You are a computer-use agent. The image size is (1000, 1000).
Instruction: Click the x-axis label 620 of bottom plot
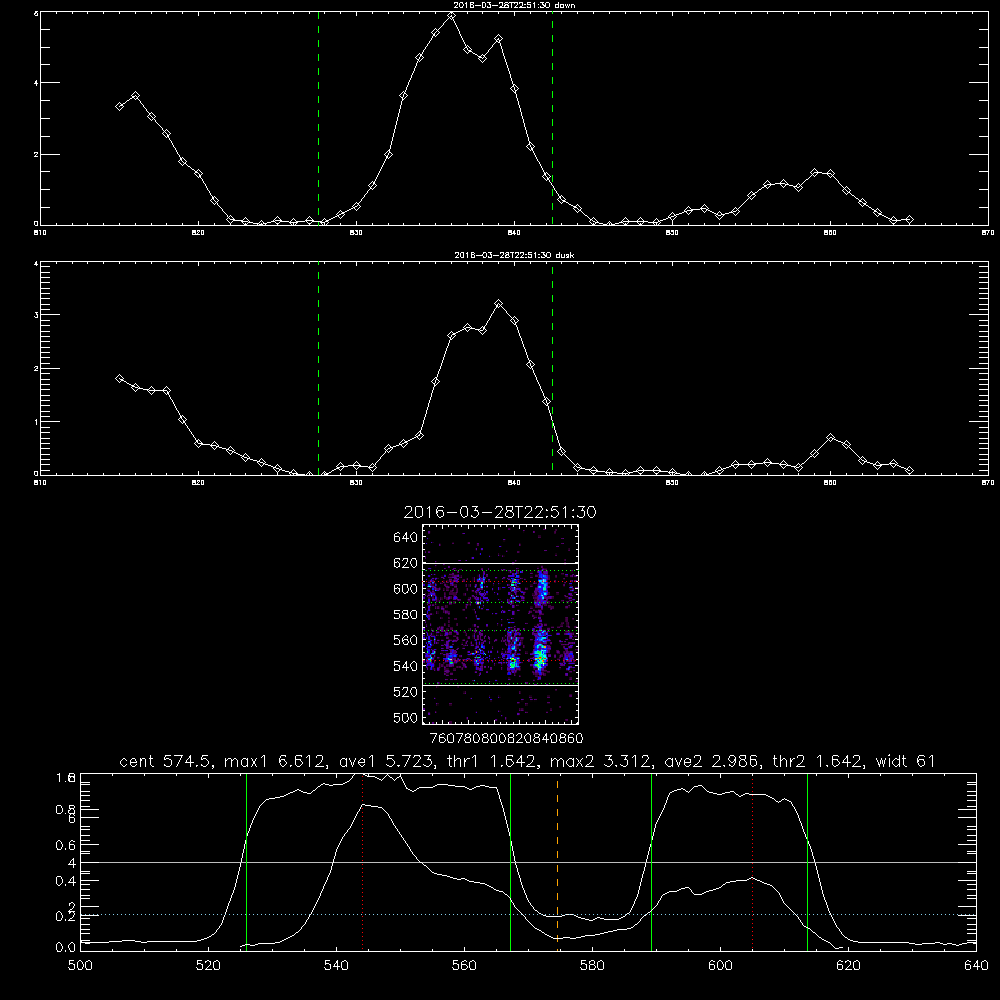(848, 966)
